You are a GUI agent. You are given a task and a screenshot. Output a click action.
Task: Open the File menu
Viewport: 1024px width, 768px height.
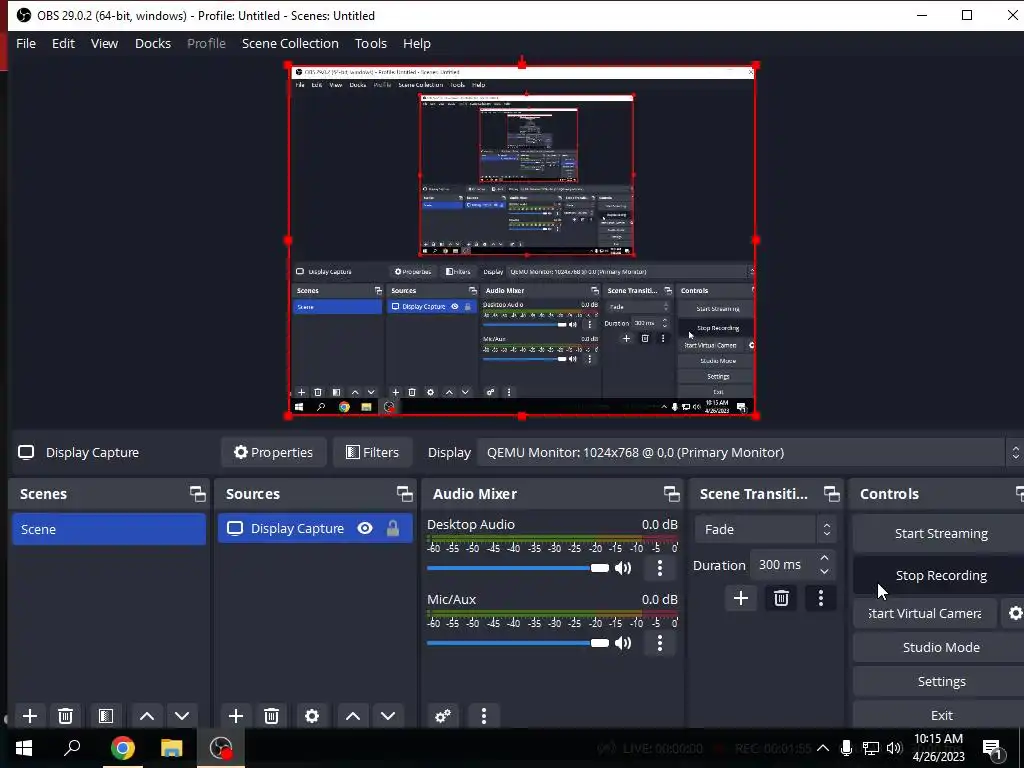(x=26, y=44)
